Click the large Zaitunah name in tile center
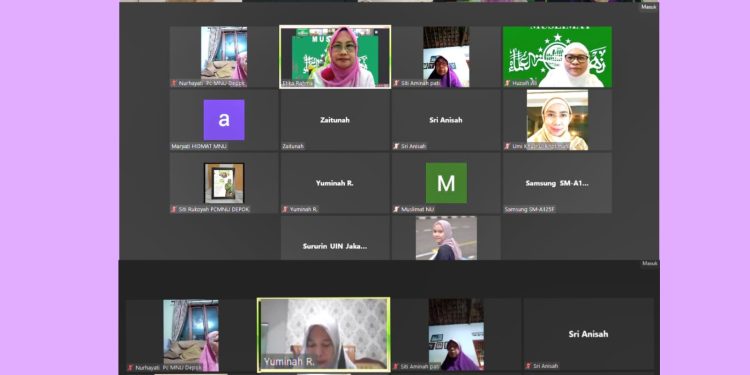The height and width of the screenshot is (375, 750). pos(335,120)
